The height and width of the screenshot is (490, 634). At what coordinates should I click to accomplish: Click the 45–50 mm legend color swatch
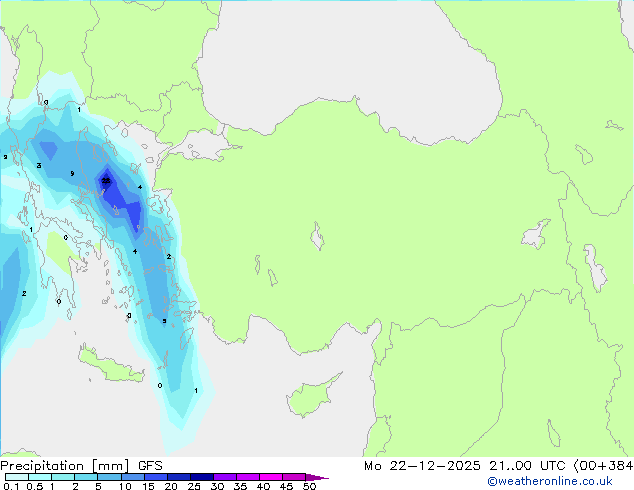point(294,477)
